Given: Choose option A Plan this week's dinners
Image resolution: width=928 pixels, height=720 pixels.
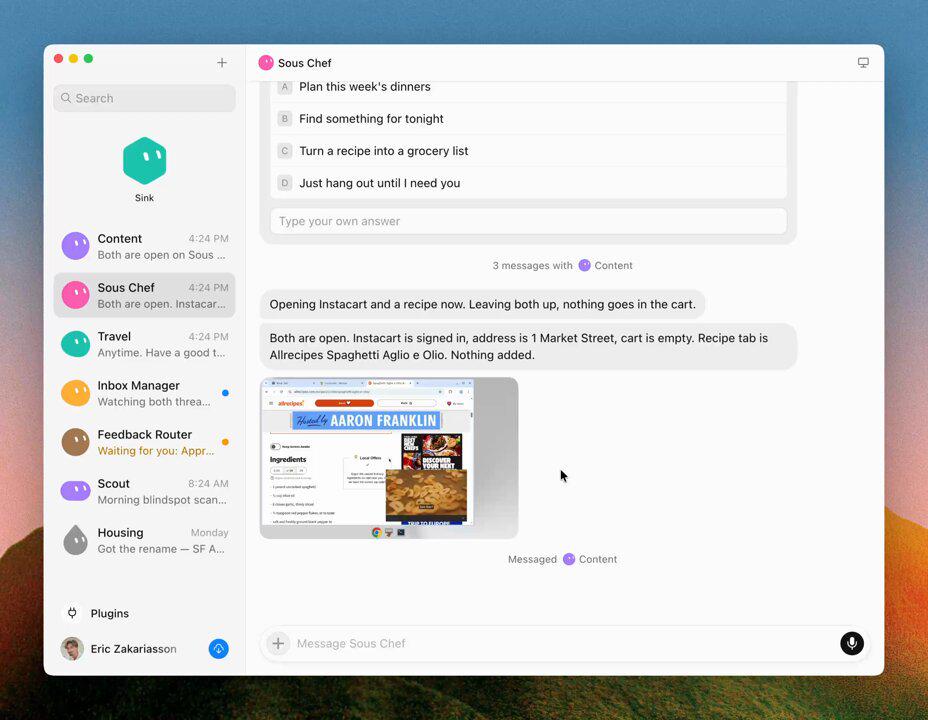Looking at the screenshot, I should coord(529,87).
